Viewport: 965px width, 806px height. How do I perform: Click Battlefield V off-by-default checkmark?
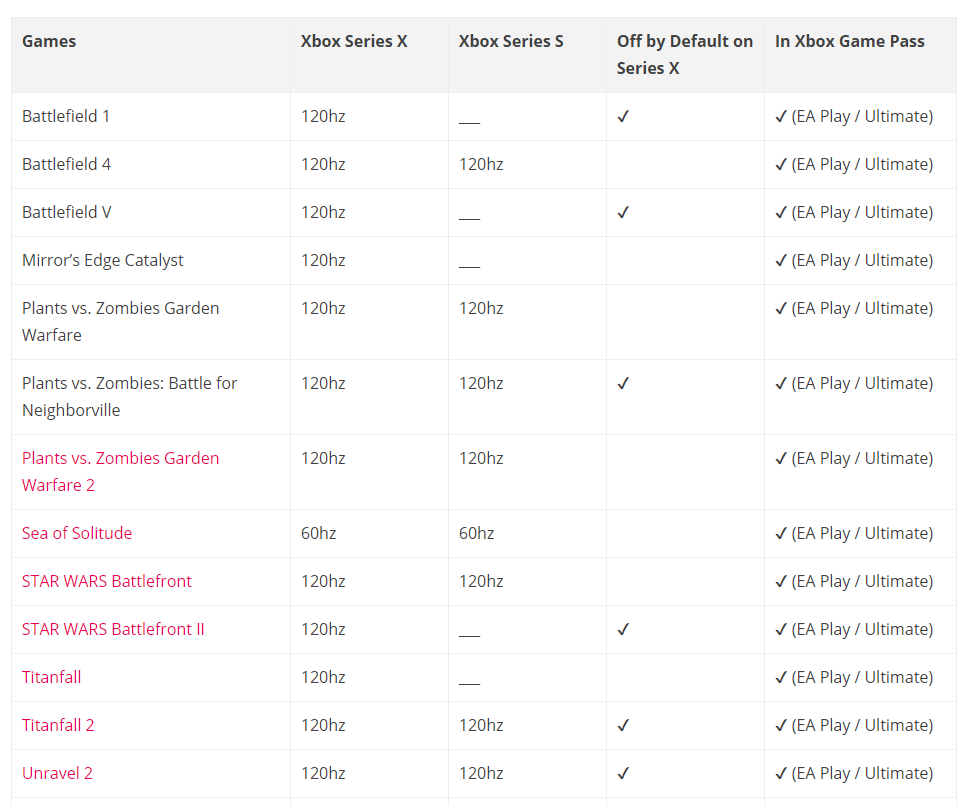click(623, 212)
